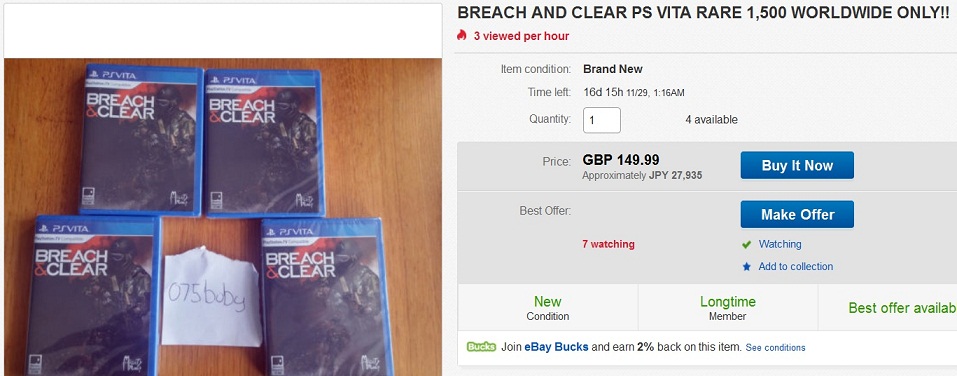The height and width of the screenshot is (376, 957).
Task: Click the Best offer available highlight
Action: click(x=902, y=308)
